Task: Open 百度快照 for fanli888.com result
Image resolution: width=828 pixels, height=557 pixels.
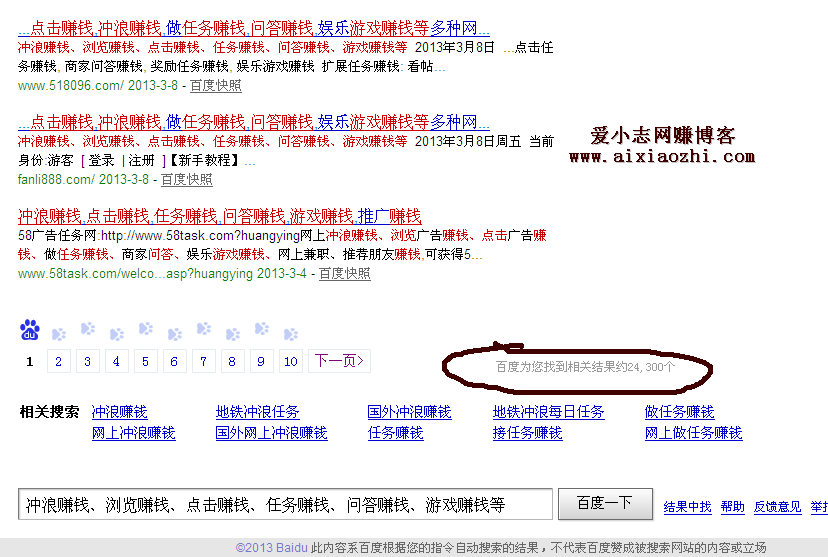Action: 186,180
